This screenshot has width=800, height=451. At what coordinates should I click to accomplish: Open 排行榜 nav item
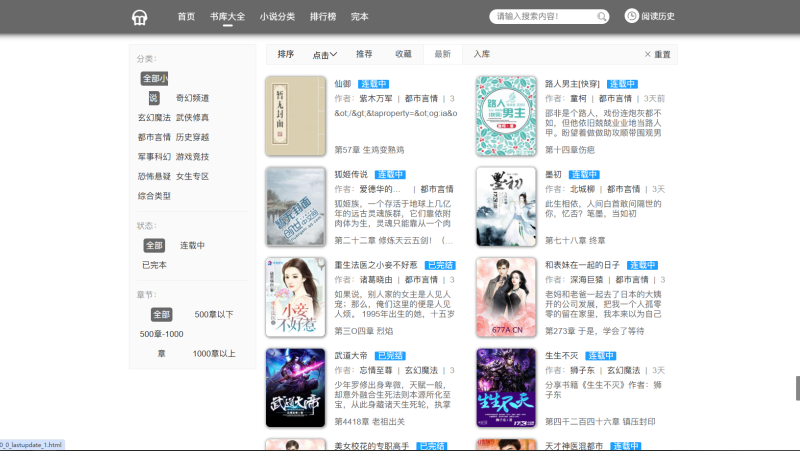click(323, 16)
